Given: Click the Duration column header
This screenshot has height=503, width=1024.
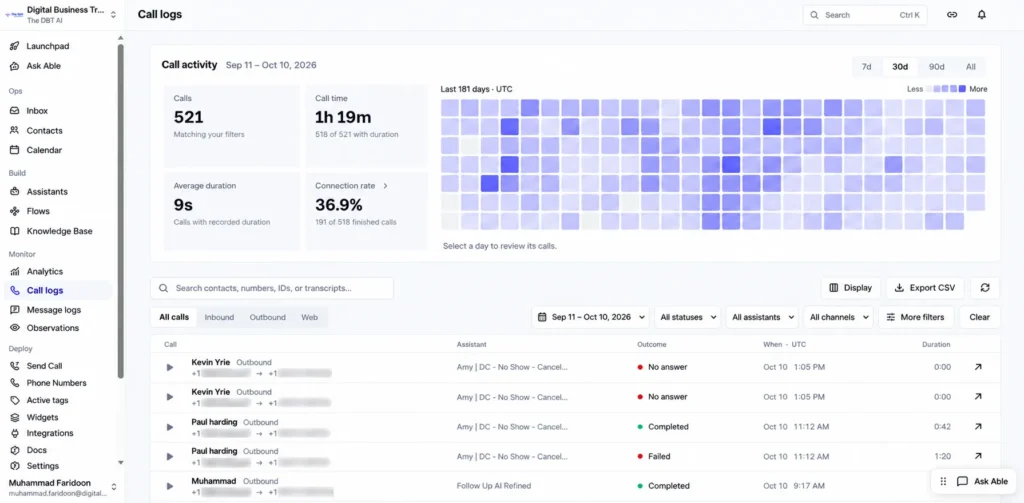Looking at the screenshot, I should pyautogui.click(x=936, y=344).
